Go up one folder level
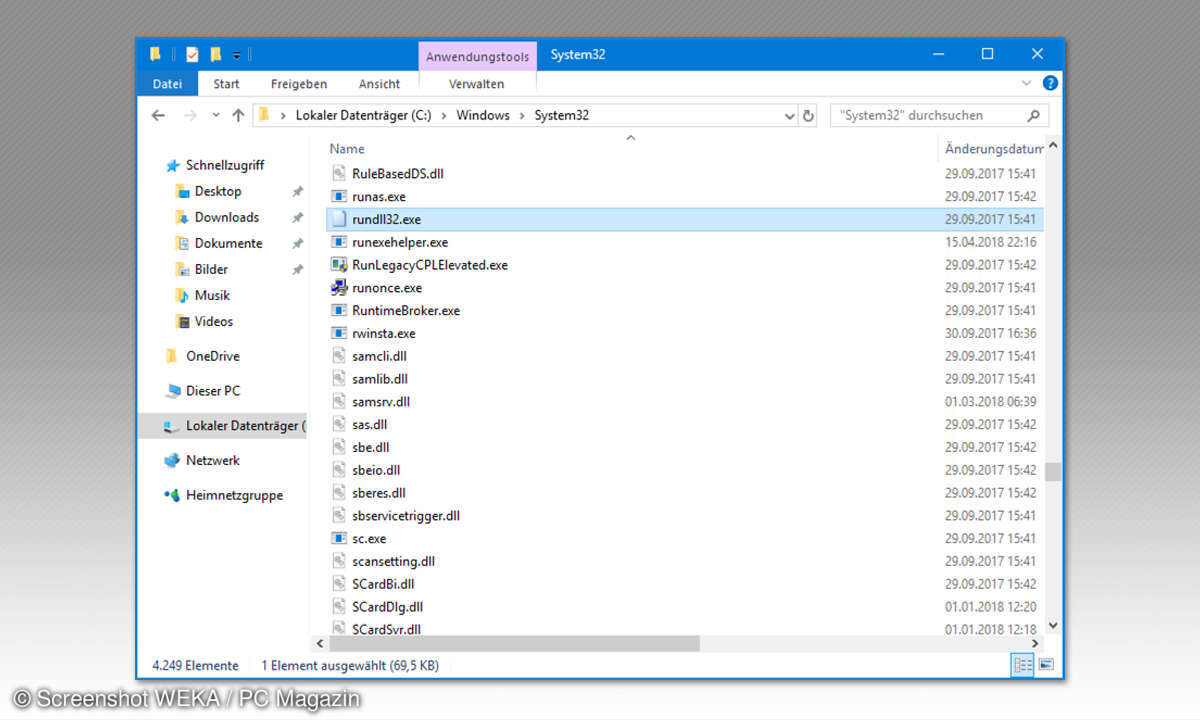Screen dimensions: 1200x720 click(238, 115)
